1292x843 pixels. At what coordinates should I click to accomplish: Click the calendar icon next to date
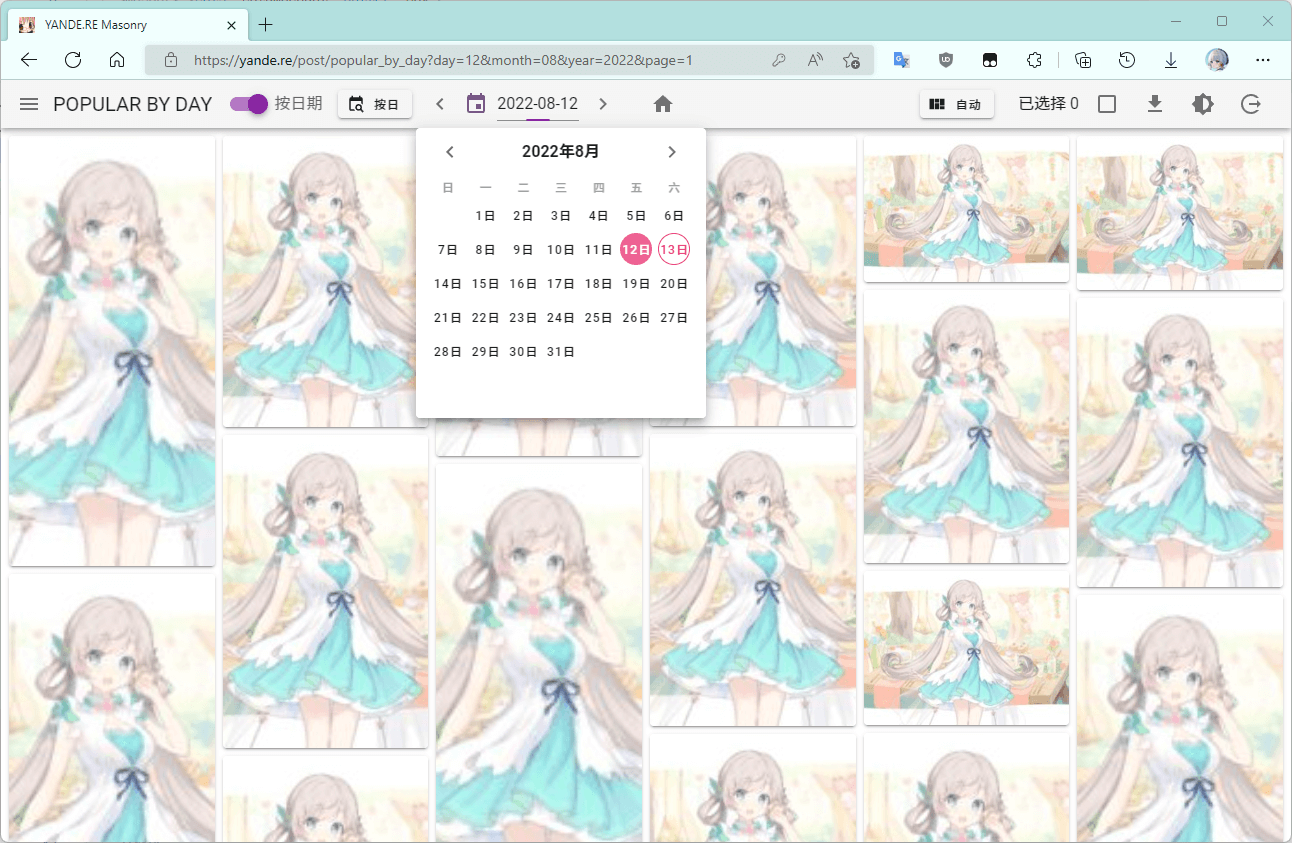(x=477, y=104)
